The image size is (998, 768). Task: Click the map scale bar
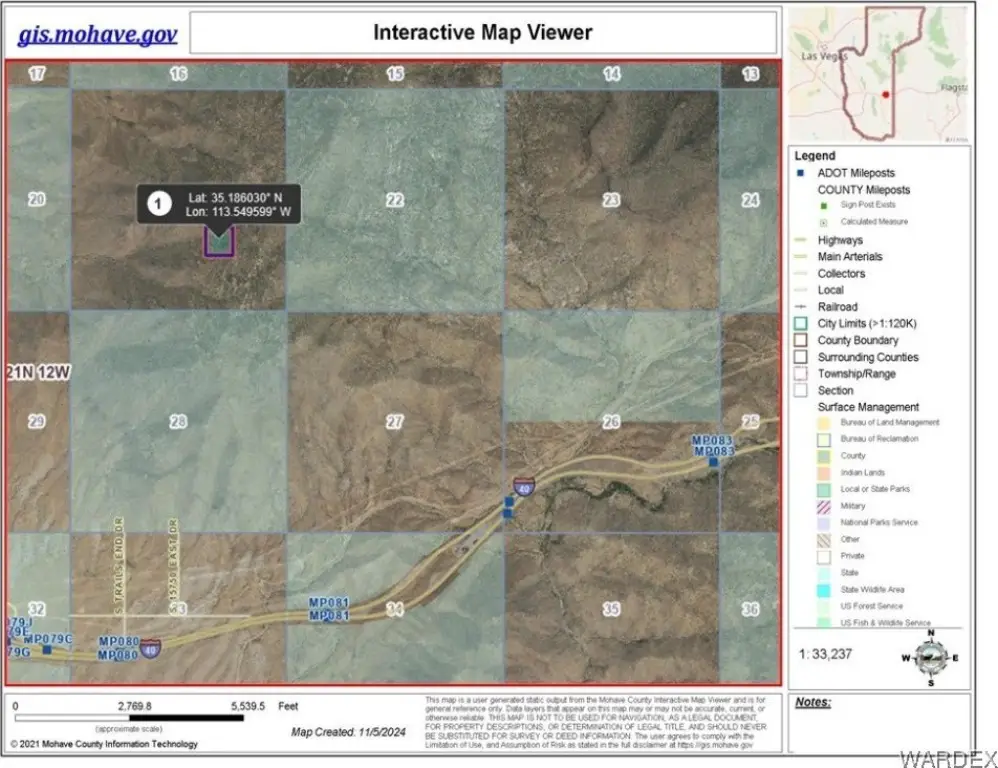[x=130, y=717]
